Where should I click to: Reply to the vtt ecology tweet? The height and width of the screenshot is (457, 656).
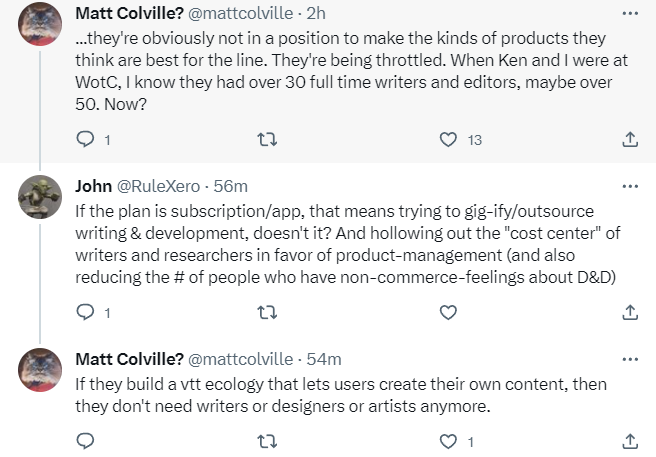click(x=86, y=439)
